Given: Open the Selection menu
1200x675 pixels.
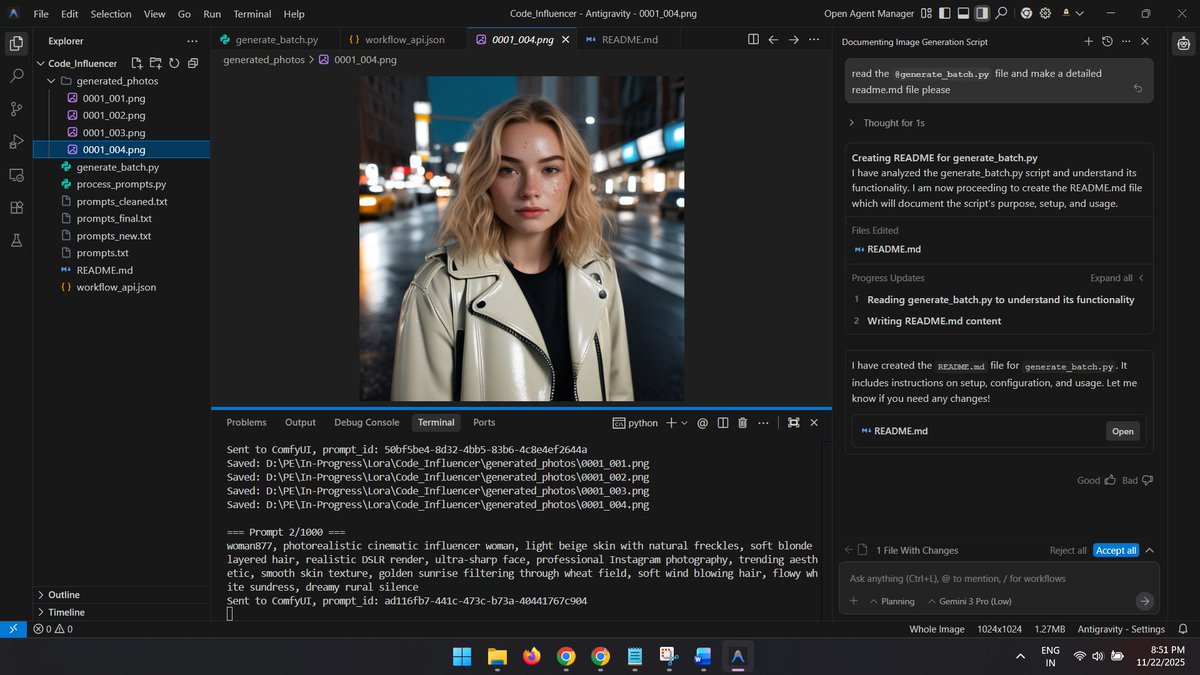Looking at the screenshot, I should [x=111, y=14].
